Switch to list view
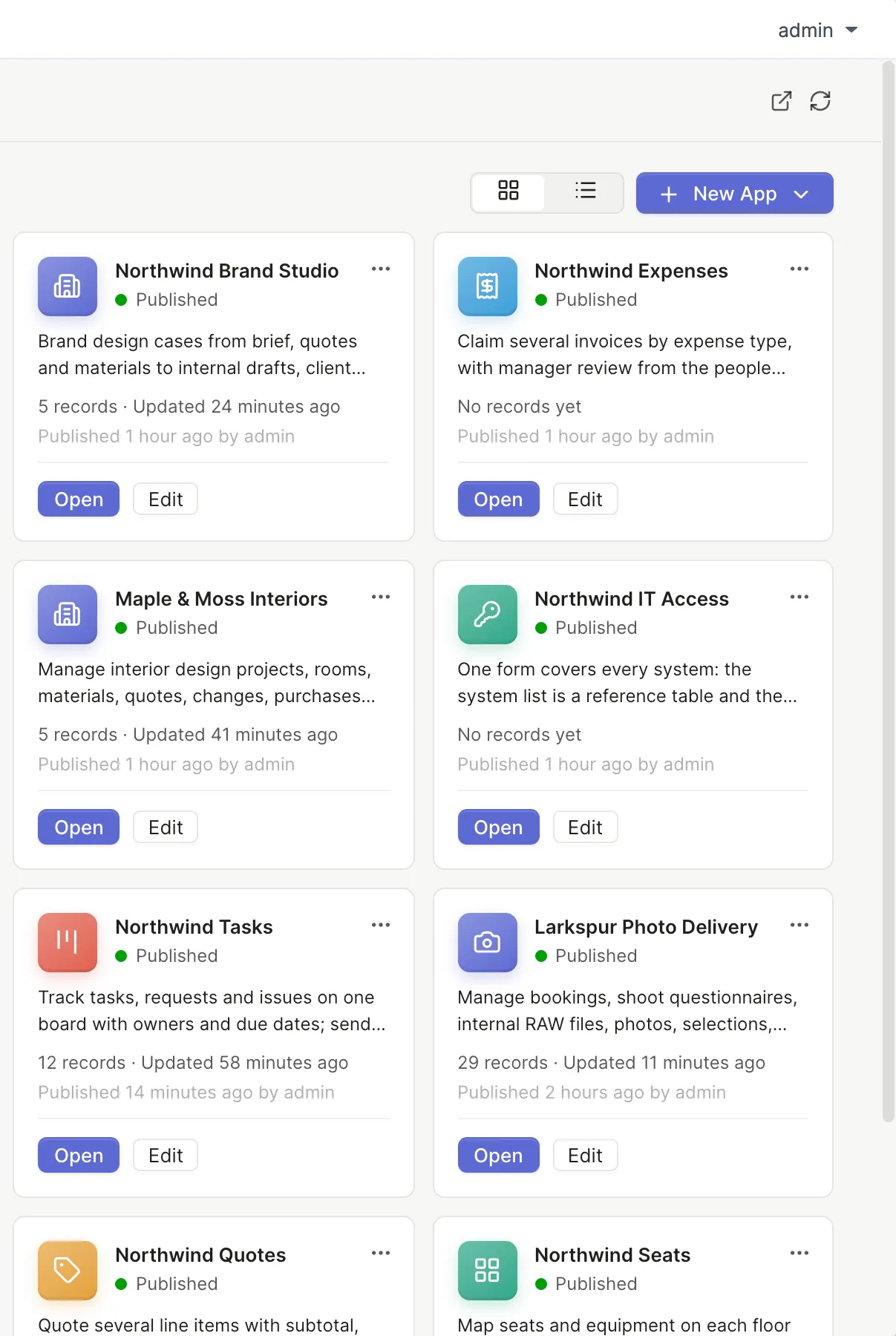Image resolution: width=896 pixels, height=1336 pixels. 586,191
